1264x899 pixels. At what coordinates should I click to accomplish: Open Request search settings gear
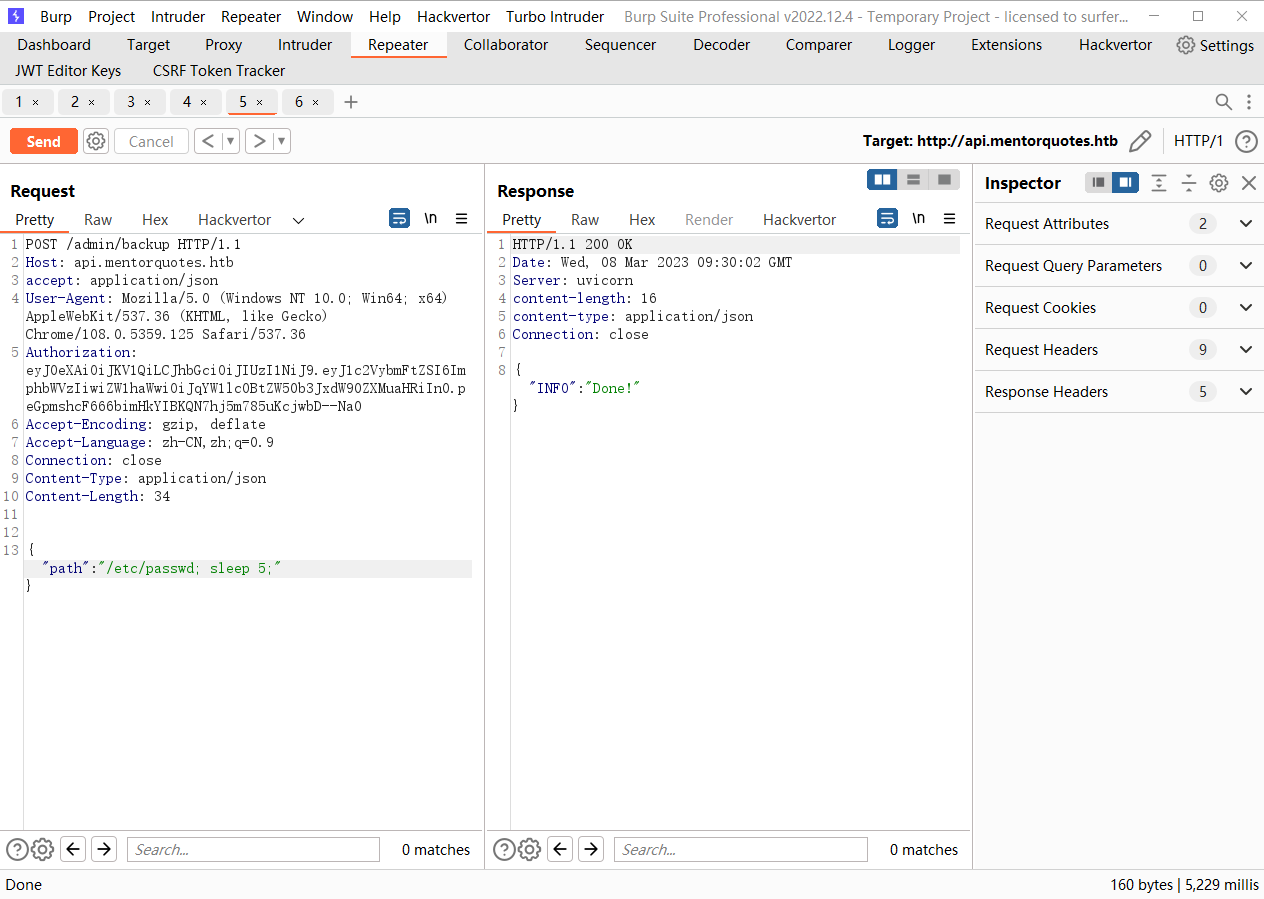coord(42,850)
